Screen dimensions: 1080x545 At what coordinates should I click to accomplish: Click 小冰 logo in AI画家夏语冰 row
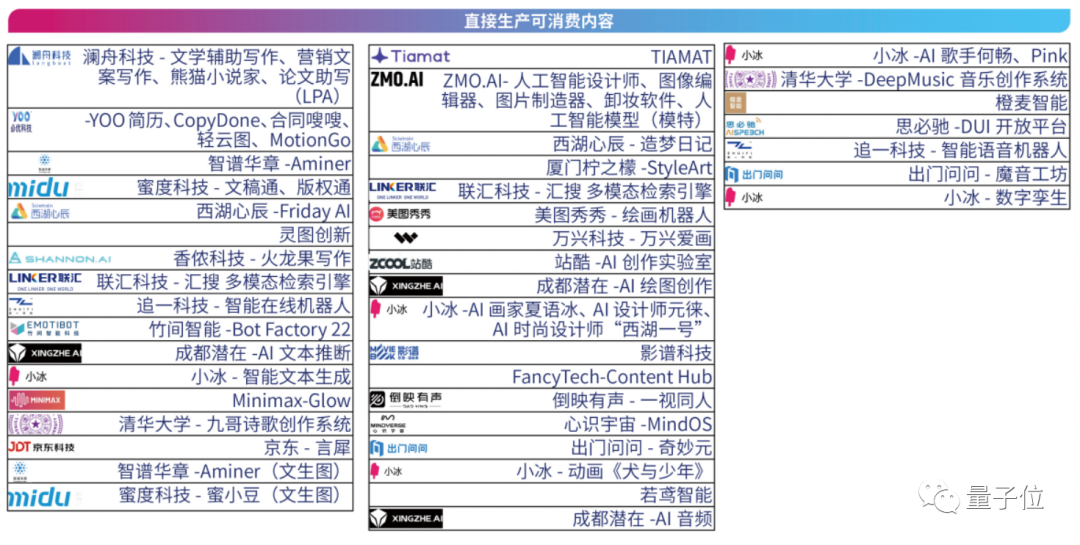pos(389,309)
